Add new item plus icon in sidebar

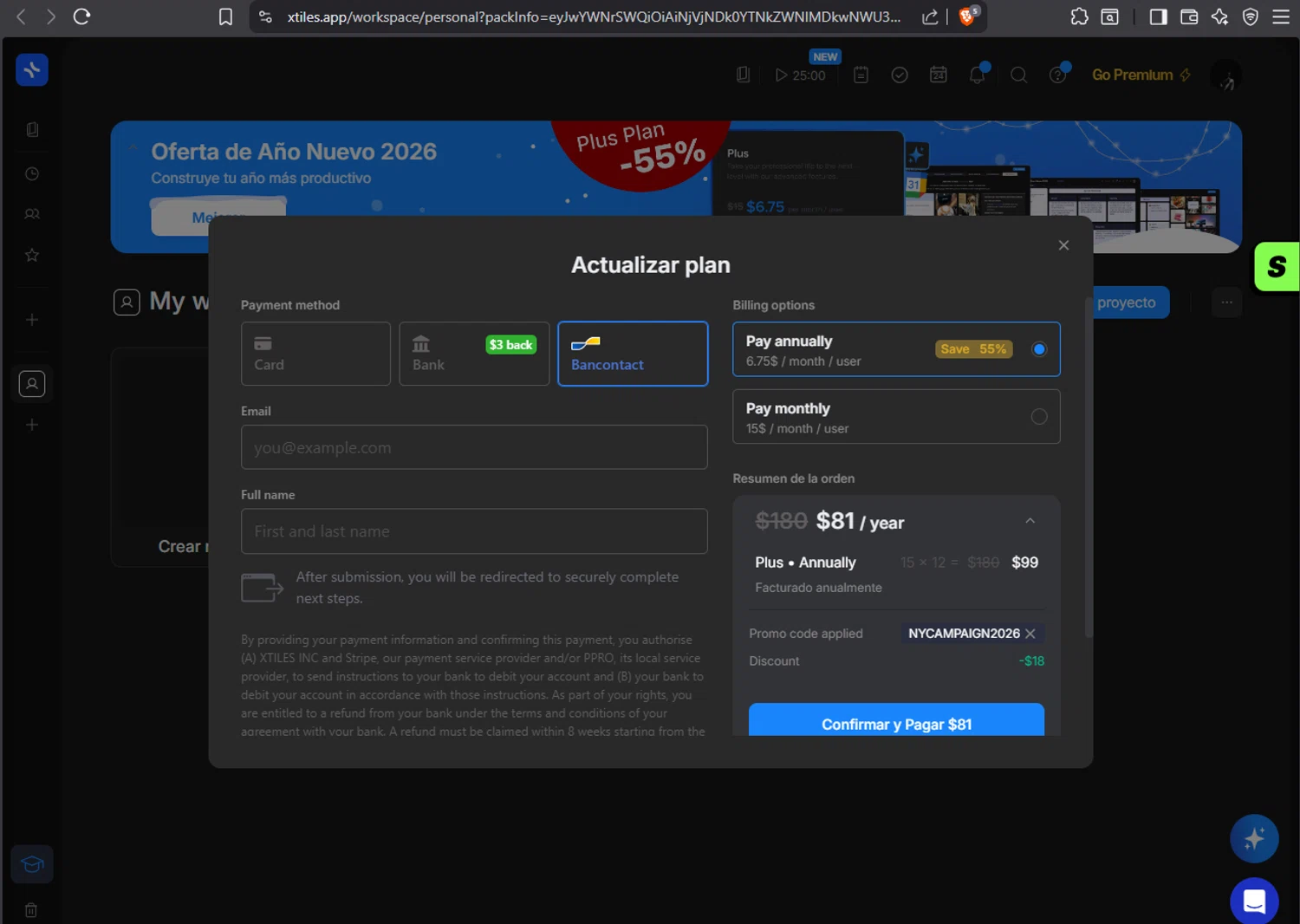[32, 320]
